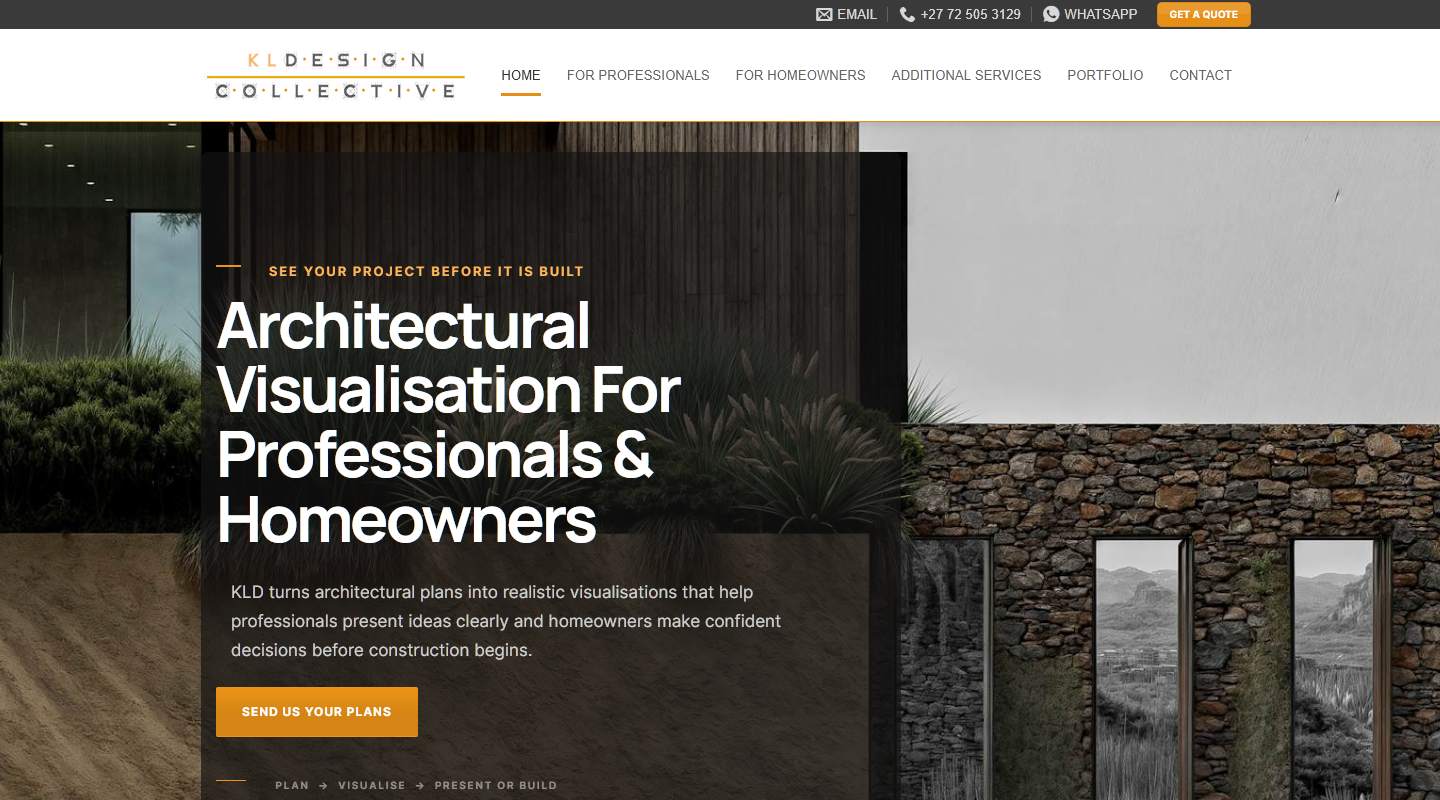Open the EMAIL contact link
This screenshot has width=1440, height=800.
846,14
